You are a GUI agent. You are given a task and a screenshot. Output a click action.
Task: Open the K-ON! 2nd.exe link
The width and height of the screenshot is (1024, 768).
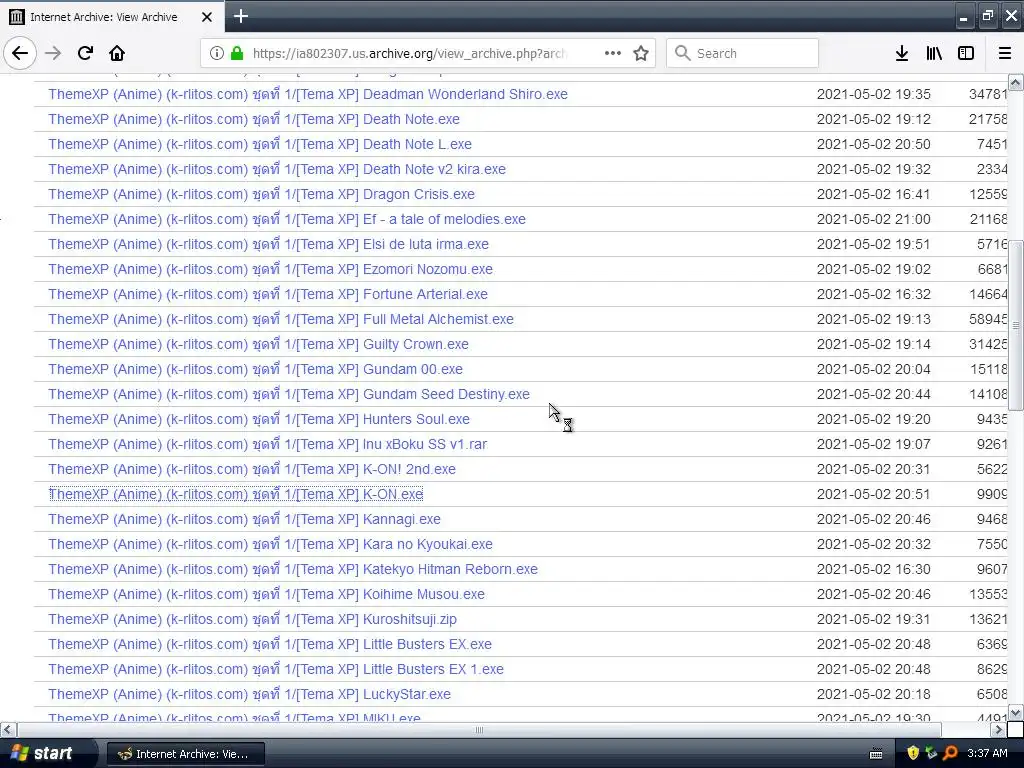[252, 469]
